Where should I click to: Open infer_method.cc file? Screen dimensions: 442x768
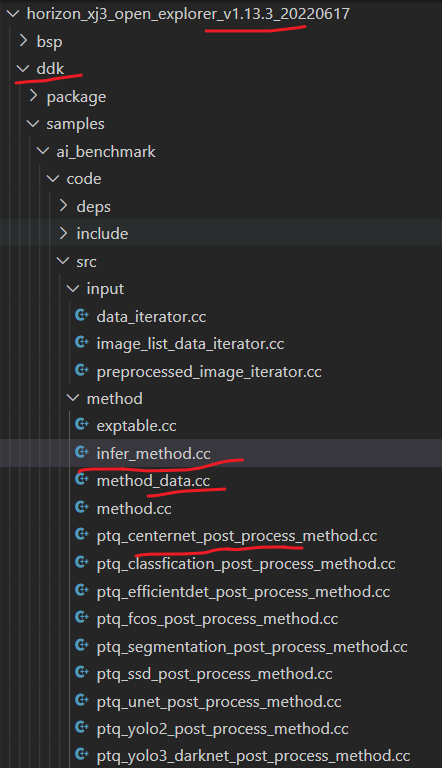153,454
